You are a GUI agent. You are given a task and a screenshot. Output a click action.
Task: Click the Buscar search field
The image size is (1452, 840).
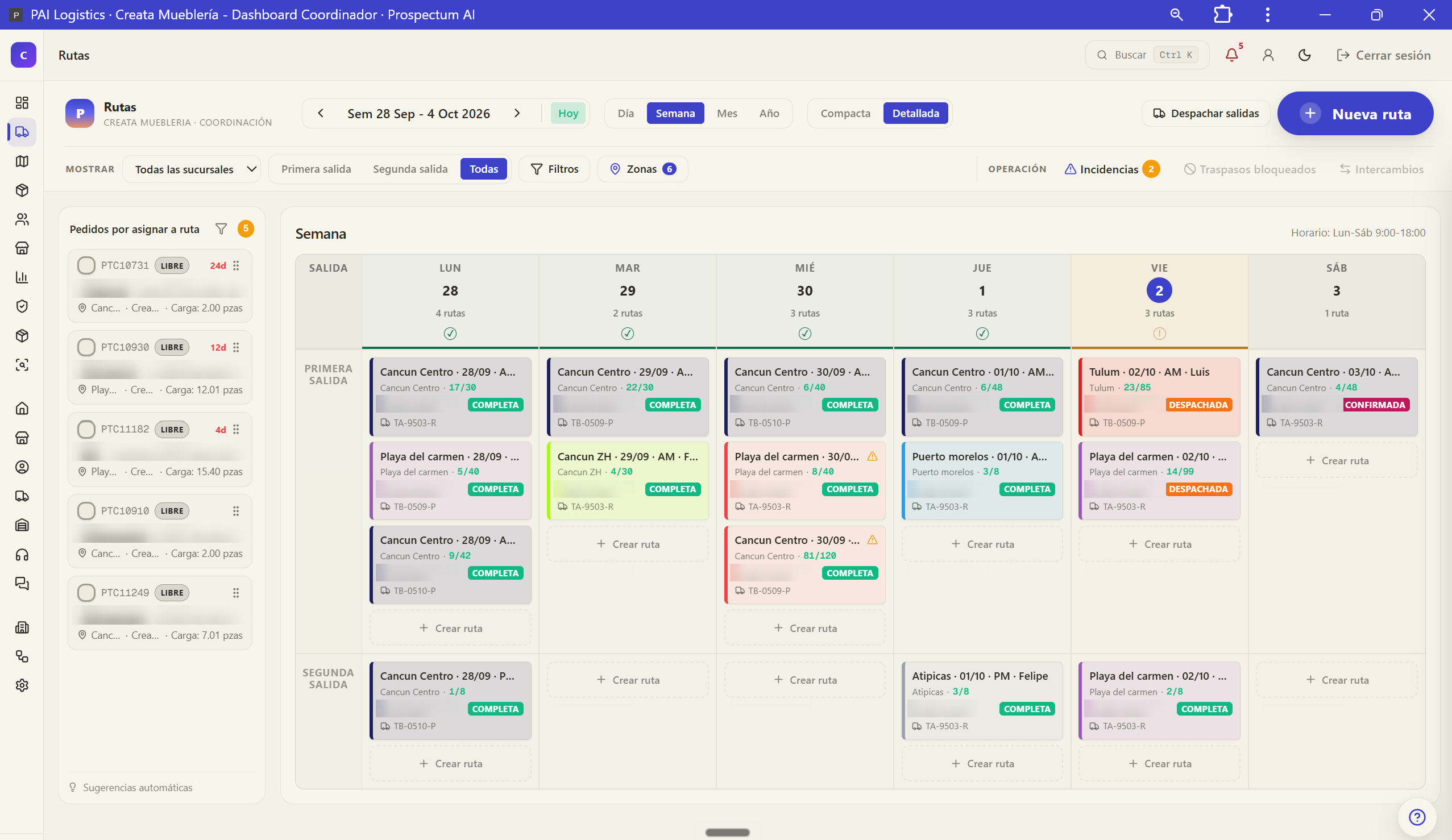(1147, 55)
